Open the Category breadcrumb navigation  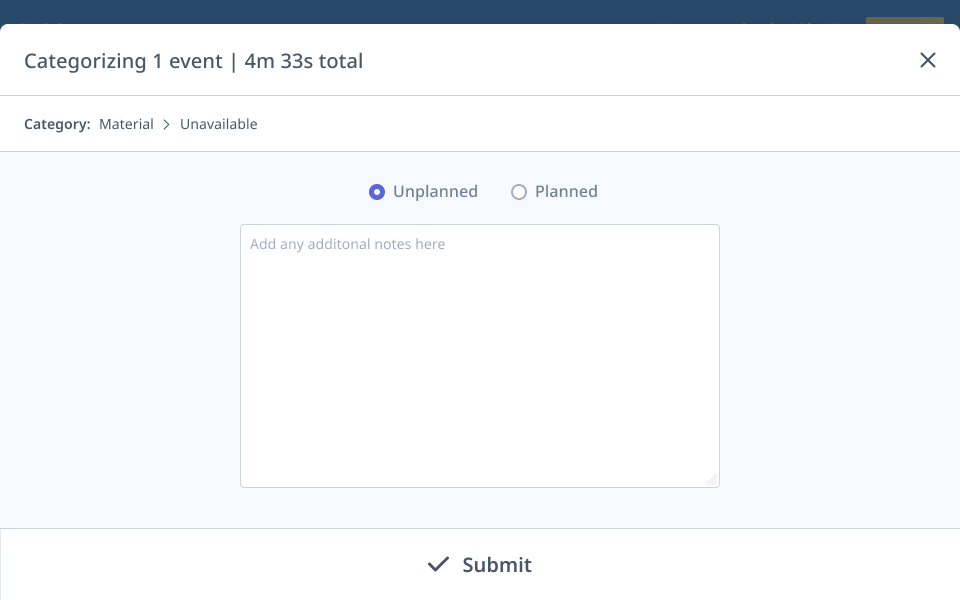tap(57, 124)
